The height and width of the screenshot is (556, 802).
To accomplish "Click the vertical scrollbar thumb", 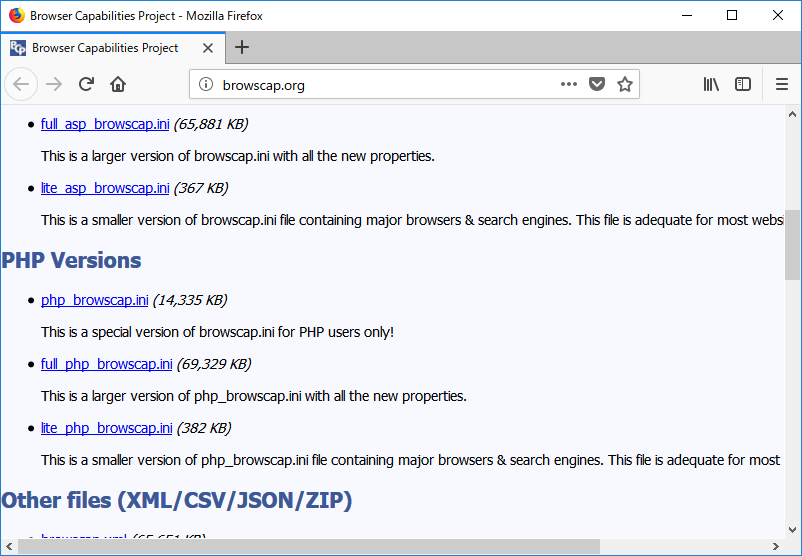I will click(792, 244).
